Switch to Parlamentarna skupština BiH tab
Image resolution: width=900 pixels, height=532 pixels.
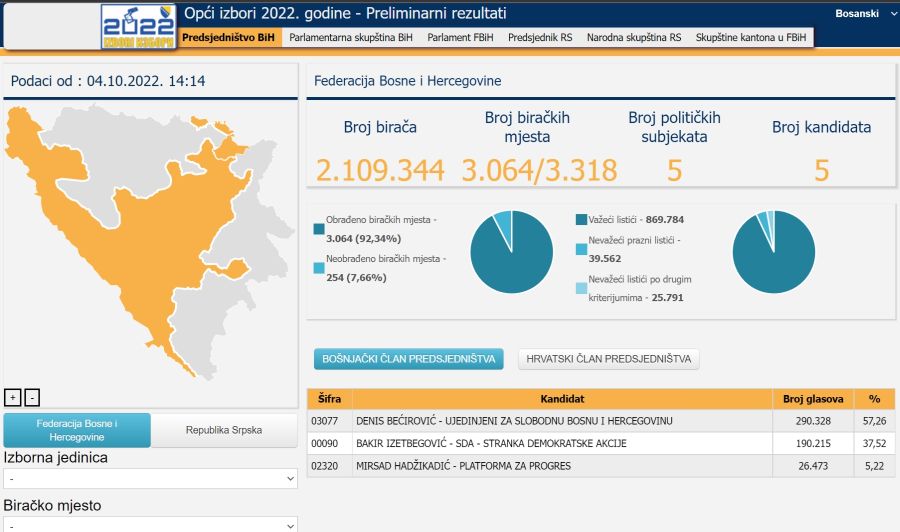[x=350, y=37]
